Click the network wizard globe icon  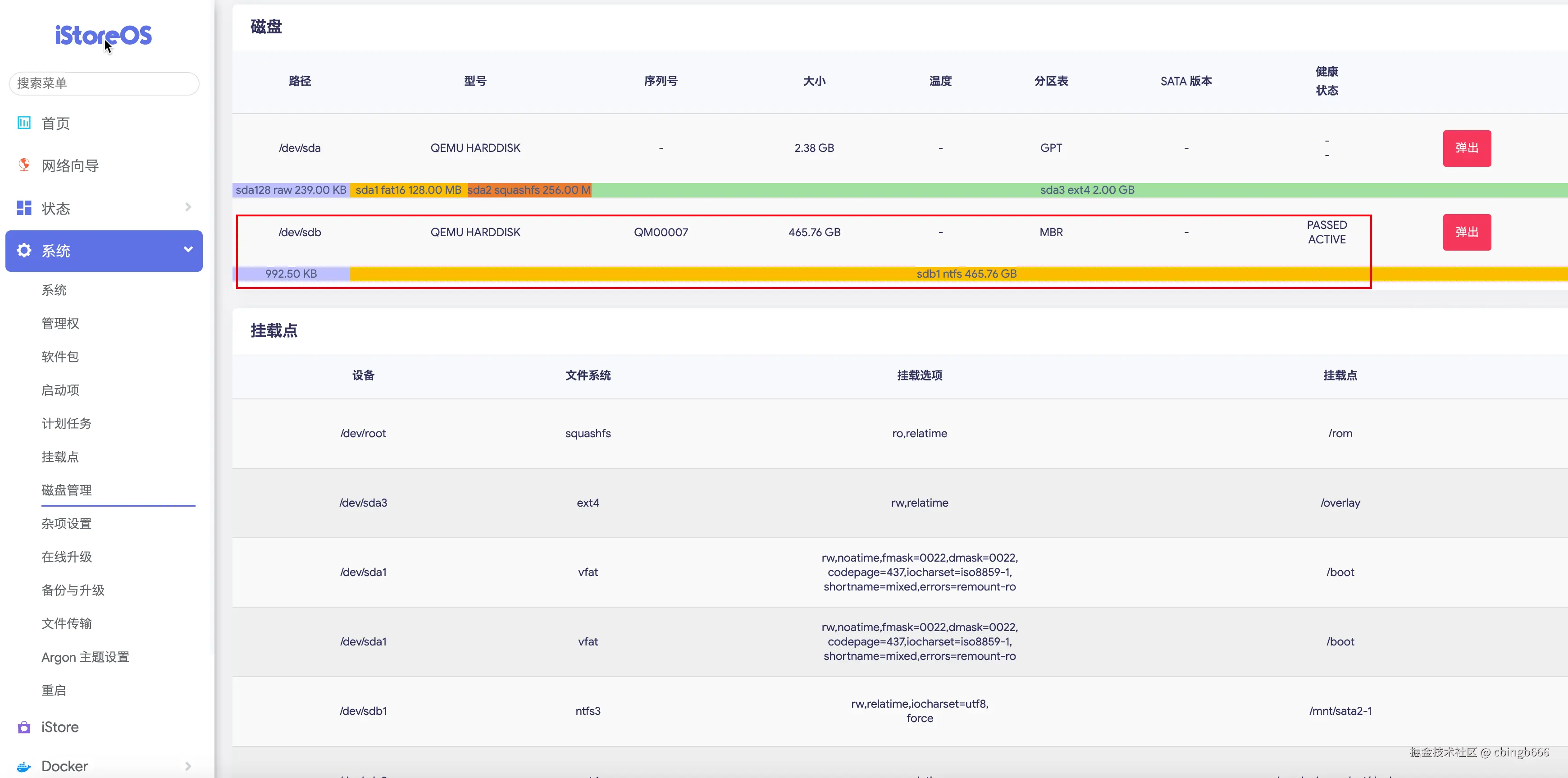click(x=24, y=165)
